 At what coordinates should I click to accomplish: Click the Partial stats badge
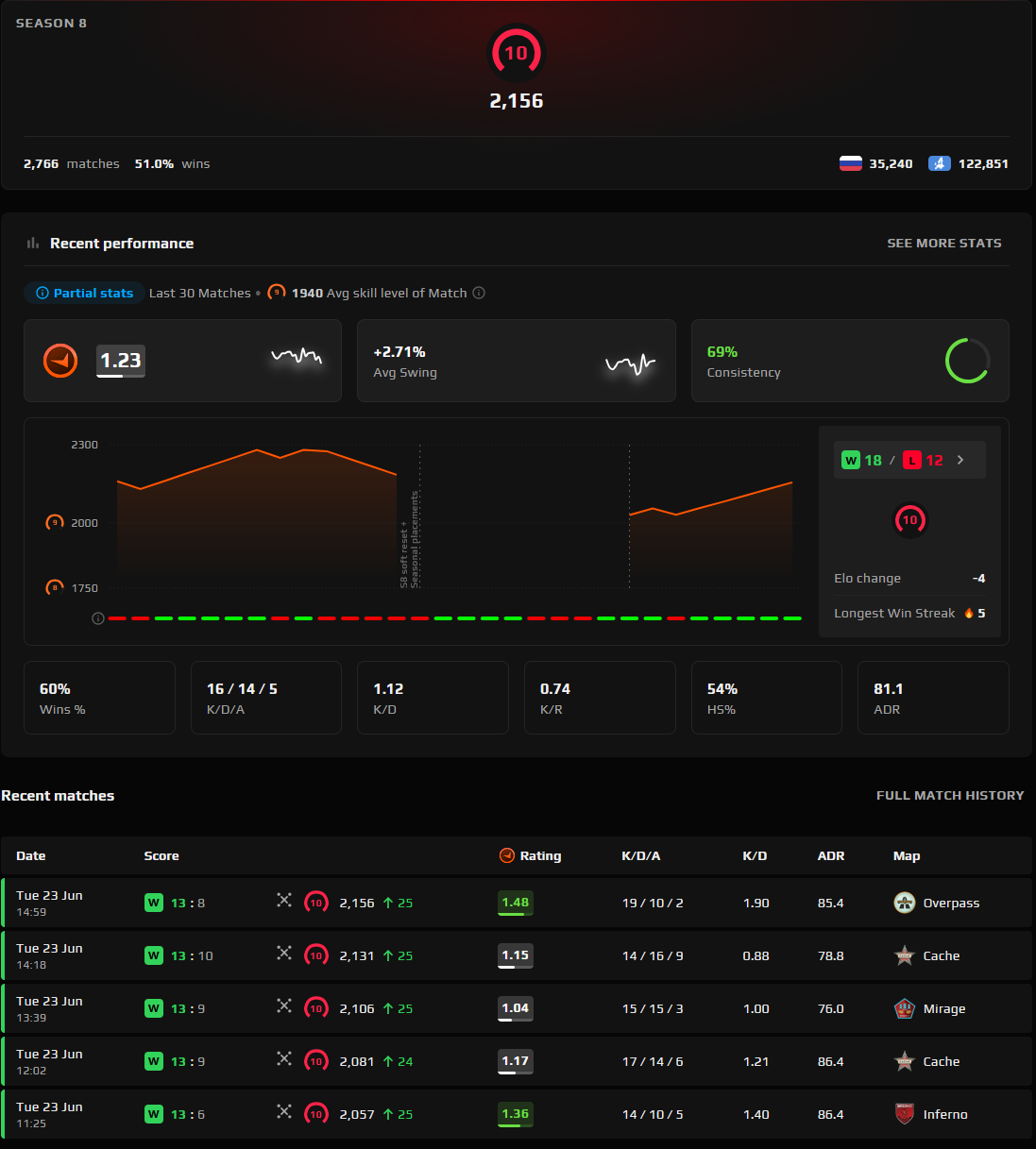(x=85, y=294)
